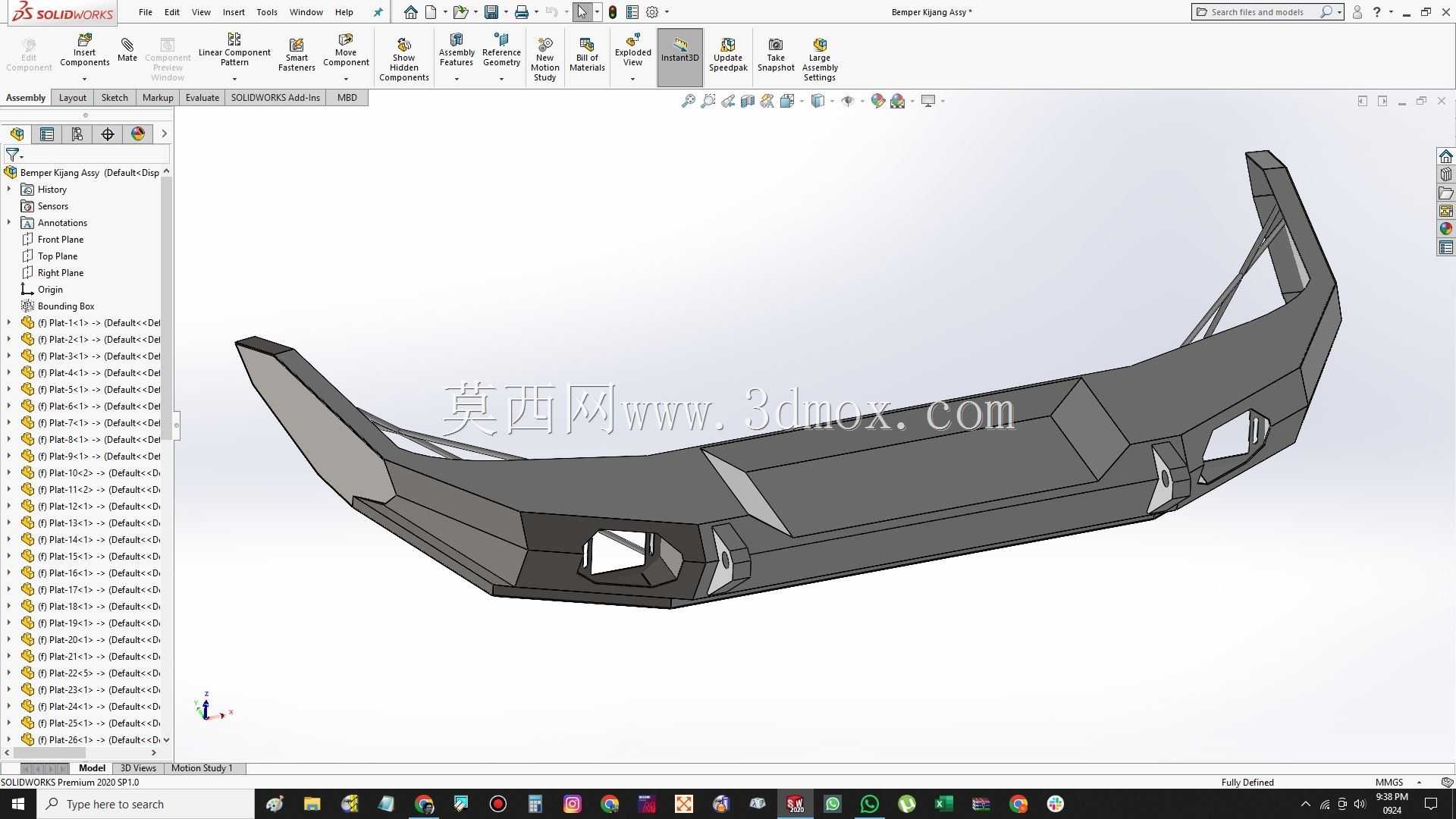Open the ConfigurationManager tab
1456x819 pixels.
[77, 134]
